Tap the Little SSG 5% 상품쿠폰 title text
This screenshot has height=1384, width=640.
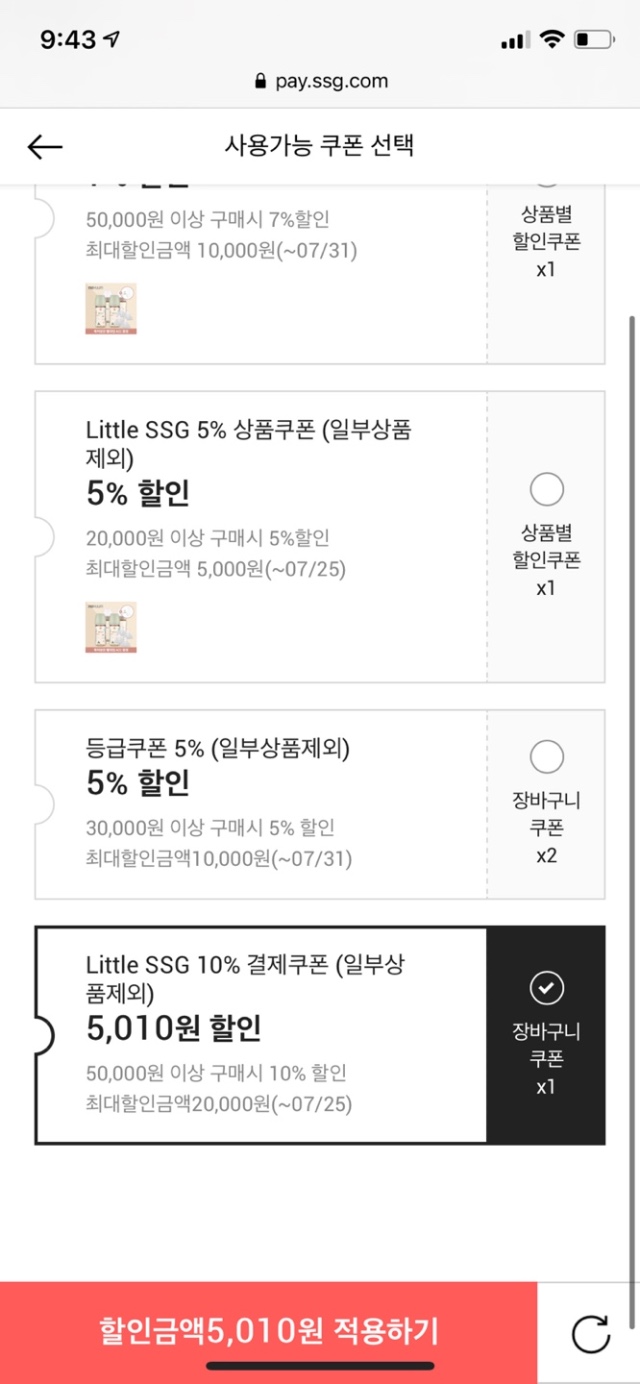click(248, 444)
